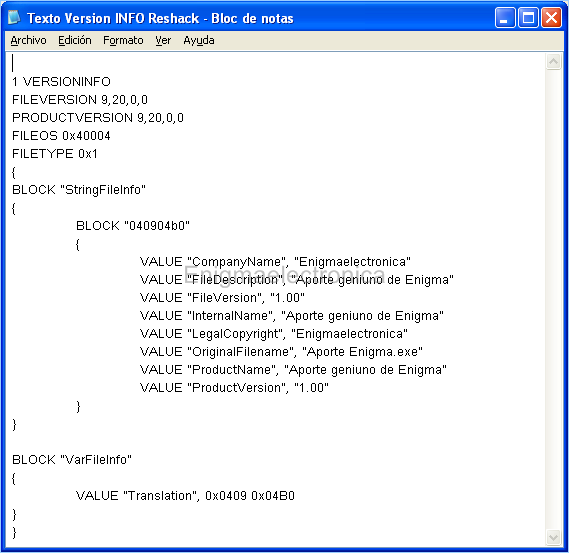Click the VALUE "FileDescription" line
Image resolution: width=569 pixels, height=553 pixels.
(297, 280)
